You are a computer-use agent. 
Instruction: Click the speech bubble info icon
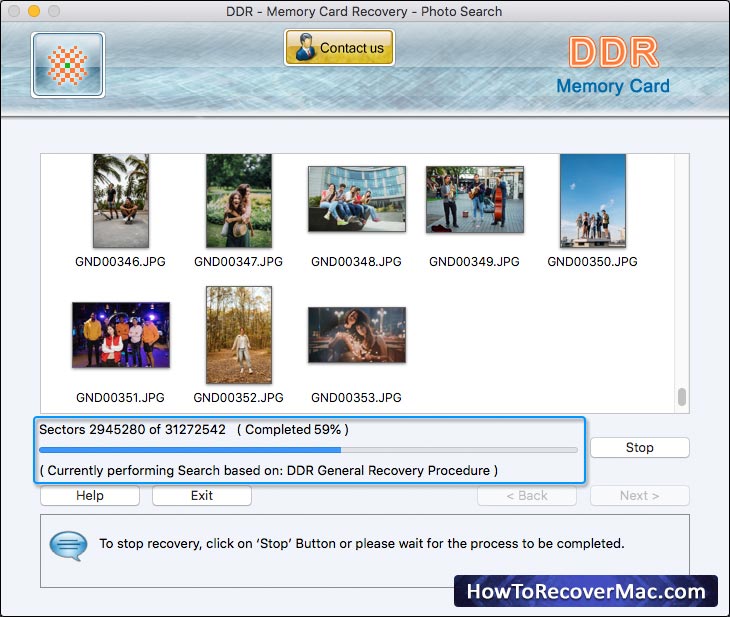tap(68, 545)
